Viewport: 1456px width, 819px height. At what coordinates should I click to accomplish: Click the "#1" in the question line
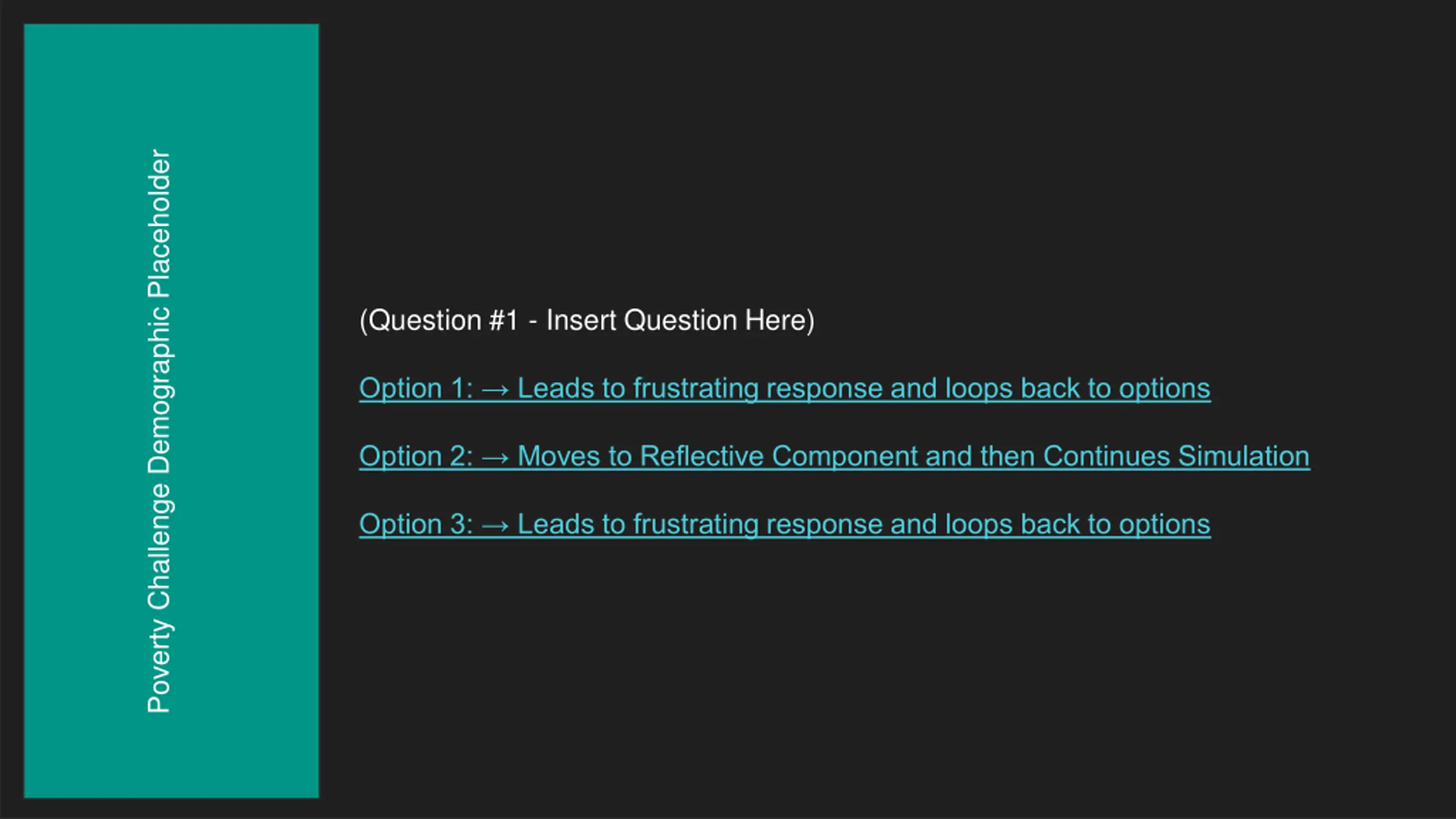[503, 321]
